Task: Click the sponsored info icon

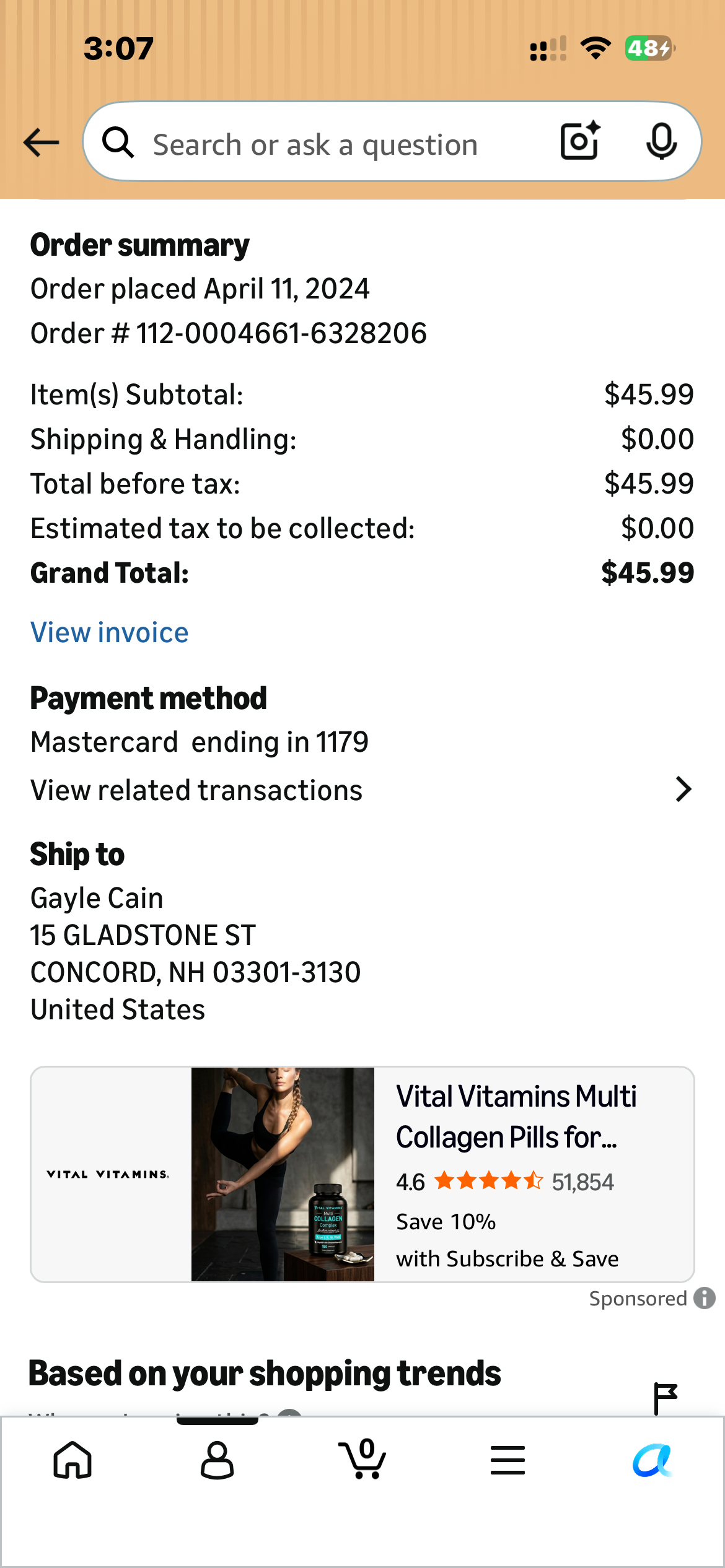Action: [705, 1298]
